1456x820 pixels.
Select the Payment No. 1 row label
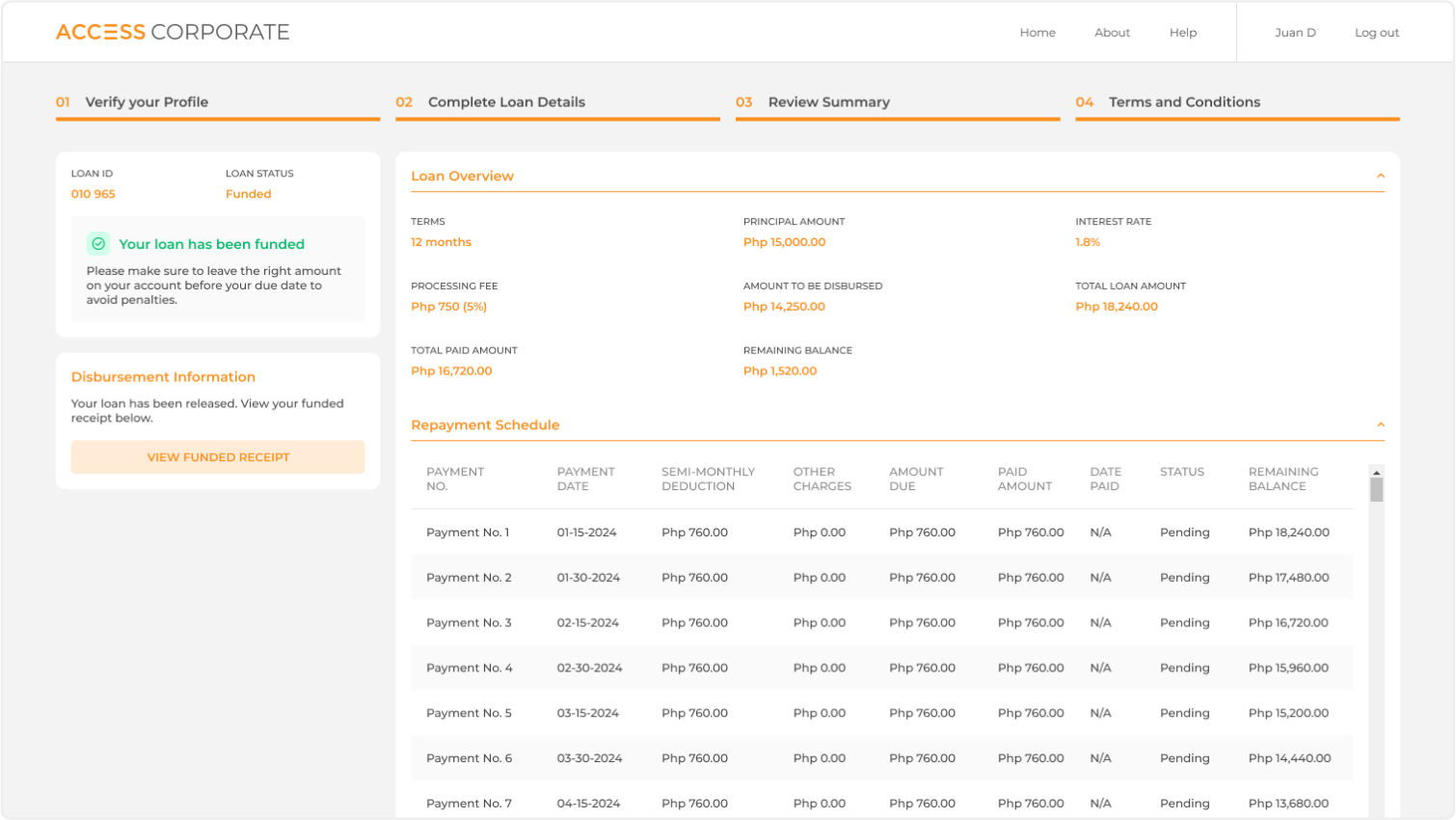click(x=468, y=533)
